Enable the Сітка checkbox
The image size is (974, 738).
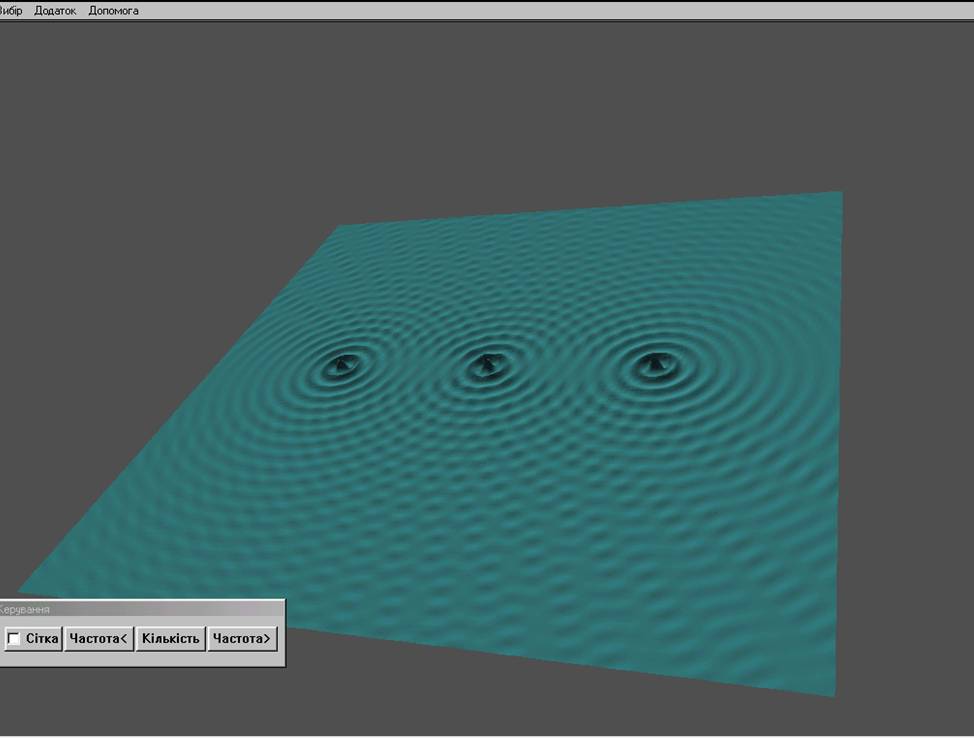(14, 639)
